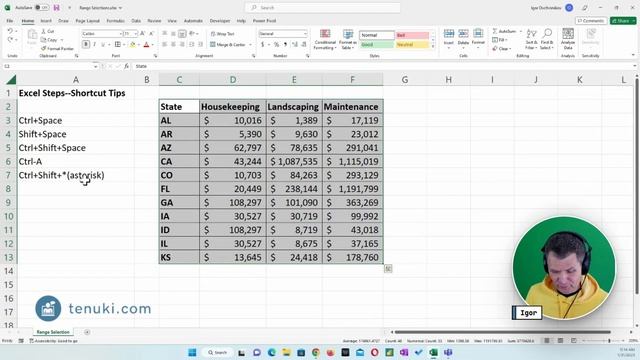640x360 pixels.
Task: Apply the Neutral cell style
Action: coord(412,44)
